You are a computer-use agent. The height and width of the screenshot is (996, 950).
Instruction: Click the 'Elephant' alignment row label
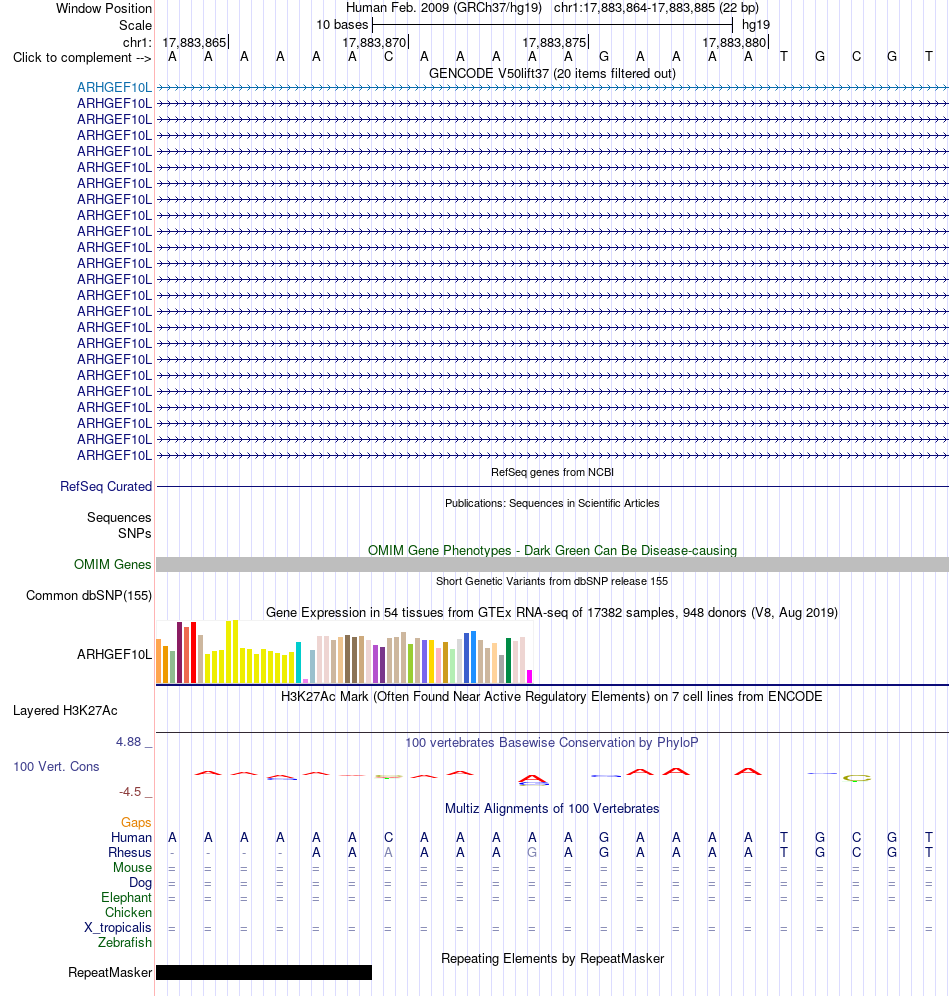point(127,898)
